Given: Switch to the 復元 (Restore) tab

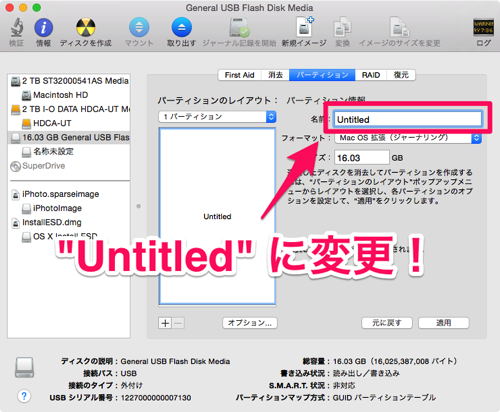Looking at the screenshot, I should tap(401, 75).
